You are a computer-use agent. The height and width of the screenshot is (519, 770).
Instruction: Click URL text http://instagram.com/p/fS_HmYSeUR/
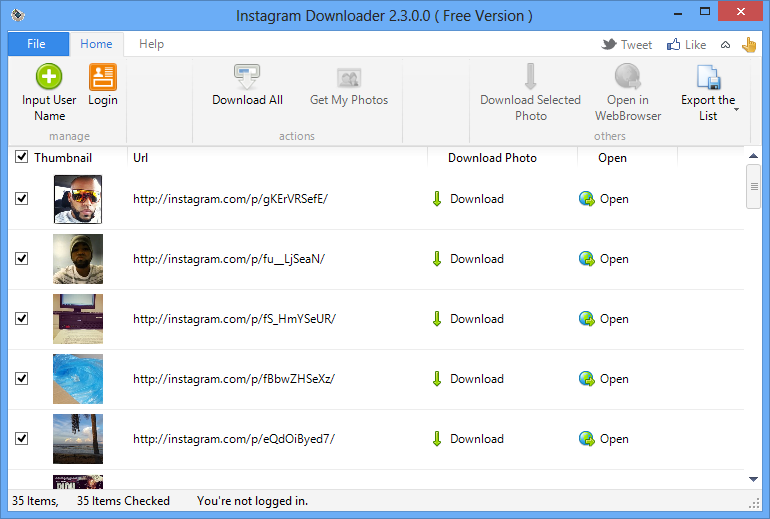(x=234, y=319)
